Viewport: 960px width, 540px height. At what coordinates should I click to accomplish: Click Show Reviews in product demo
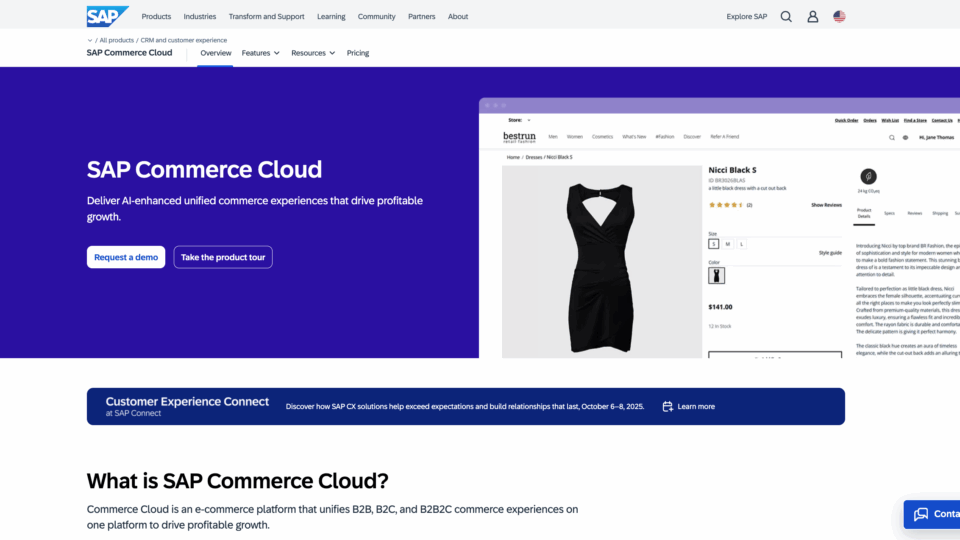pyautogui.click(x=827, y=205)
